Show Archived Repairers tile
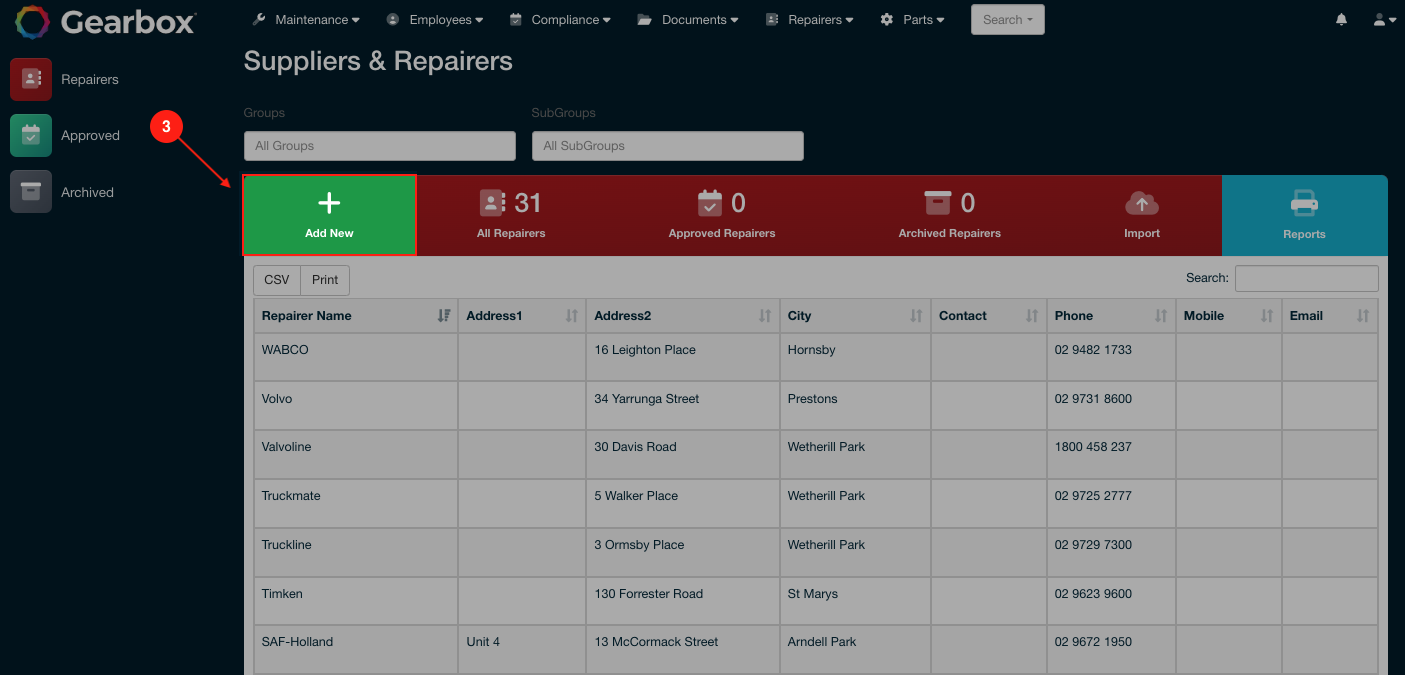Screen dimensions: 1405x675 click(x=949, y=215)
